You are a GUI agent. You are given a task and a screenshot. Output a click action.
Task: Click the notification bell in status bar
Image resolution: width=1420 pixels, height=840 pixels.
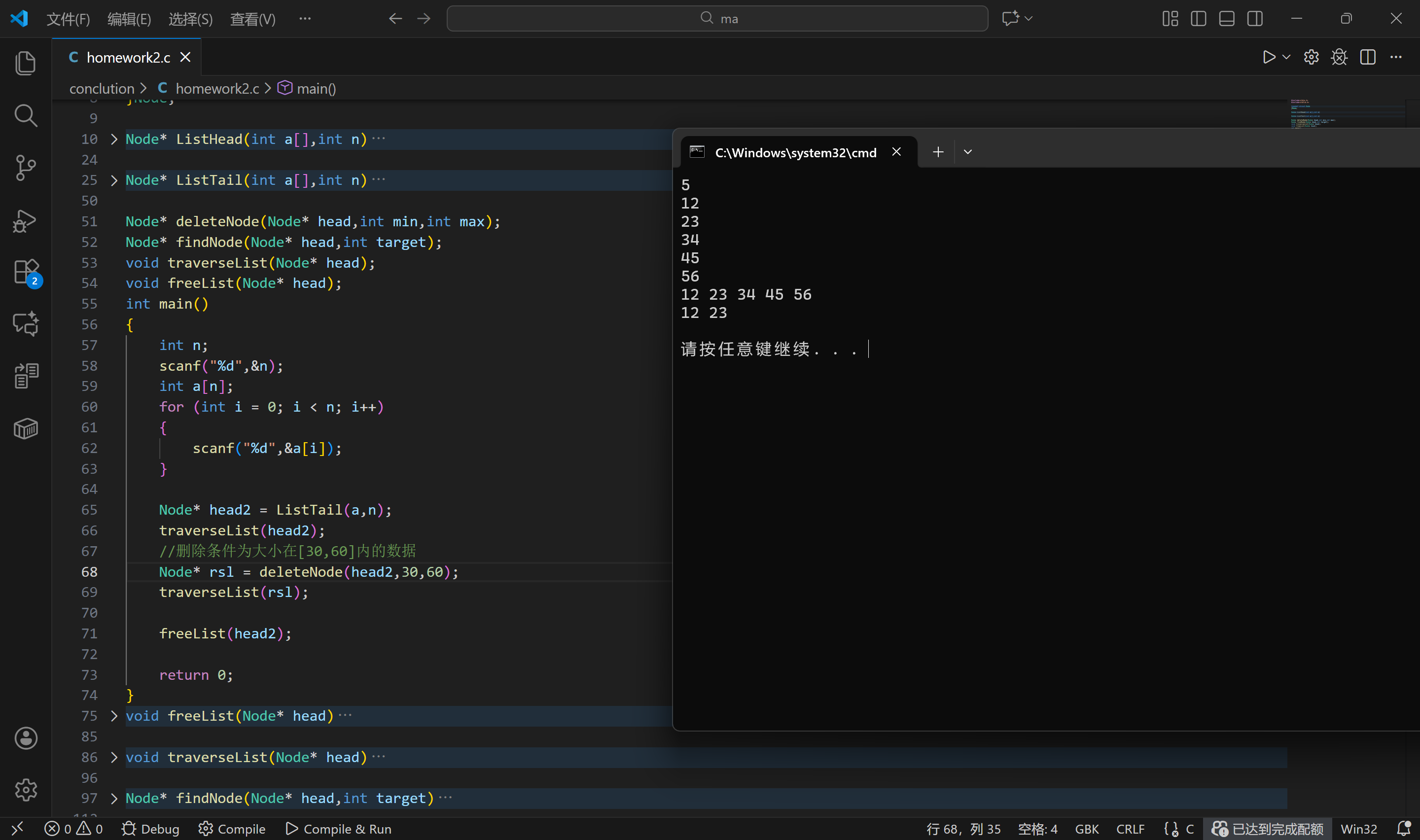(x=1403, y=829)
